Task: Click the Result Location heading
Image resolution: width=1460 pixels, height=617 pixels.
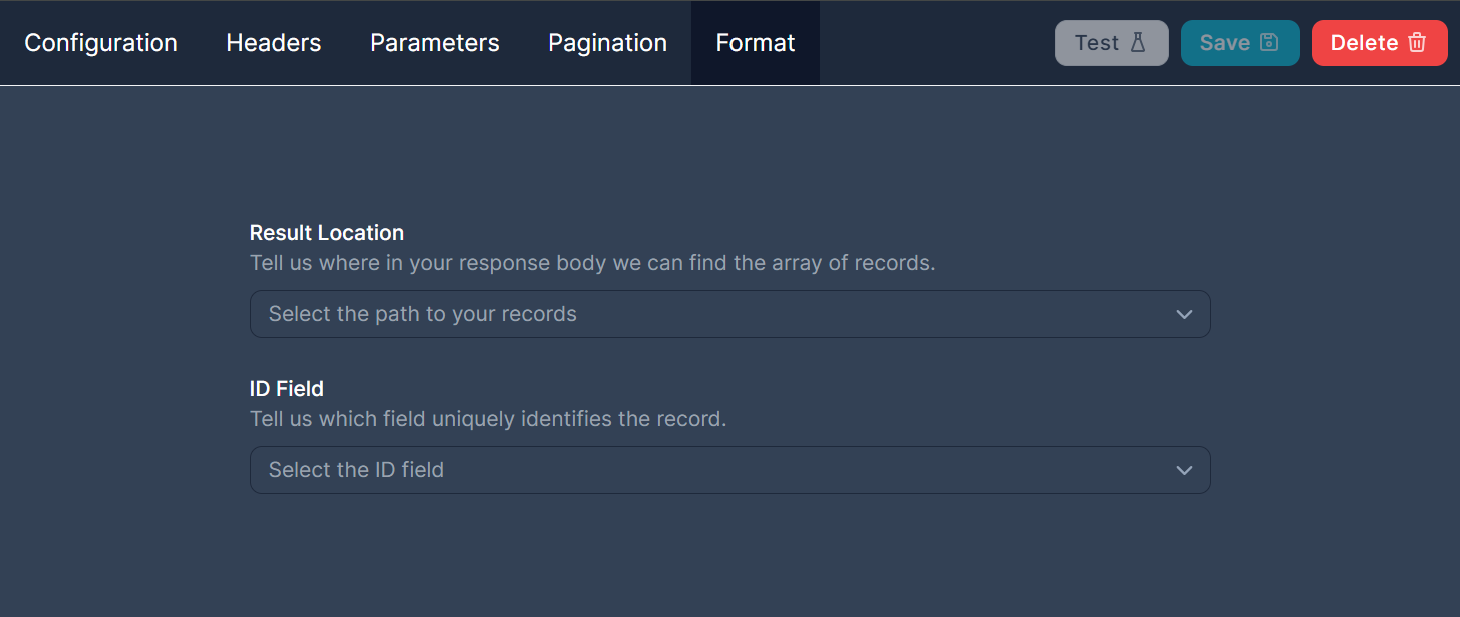Action: click(x=327, y=233)
